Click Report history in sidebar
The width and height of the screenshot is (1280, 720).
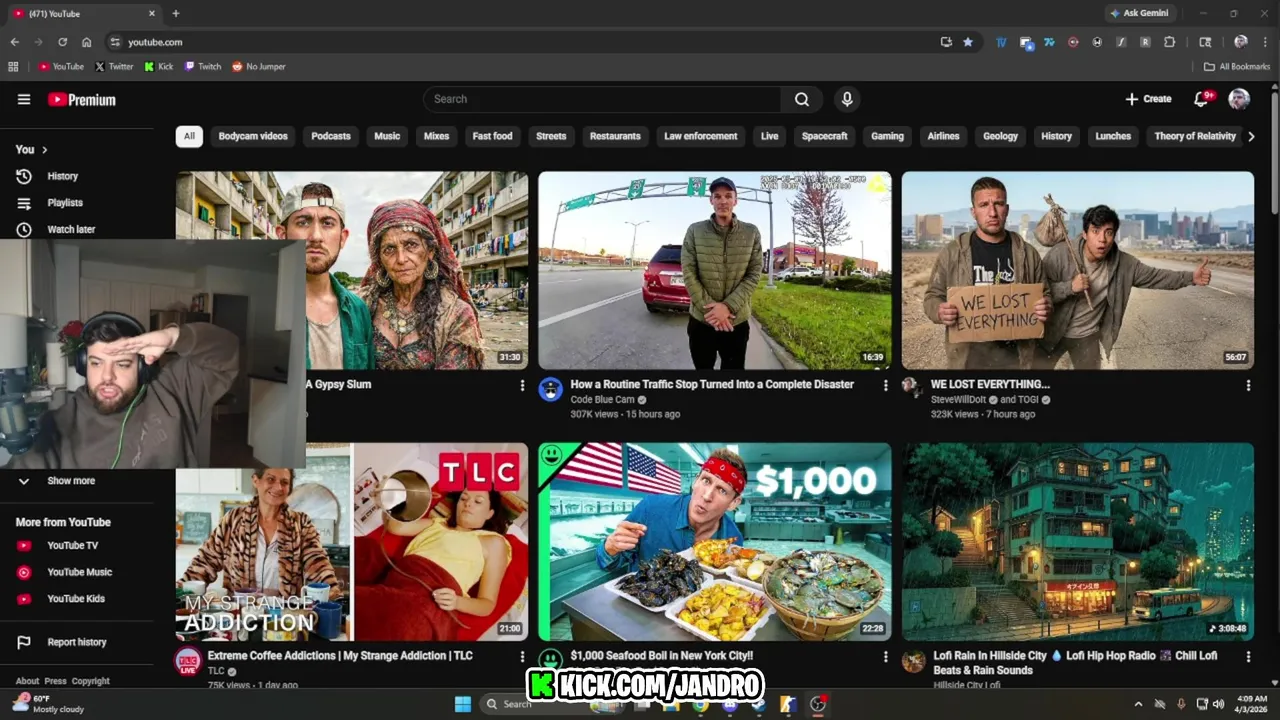[76, 643]
